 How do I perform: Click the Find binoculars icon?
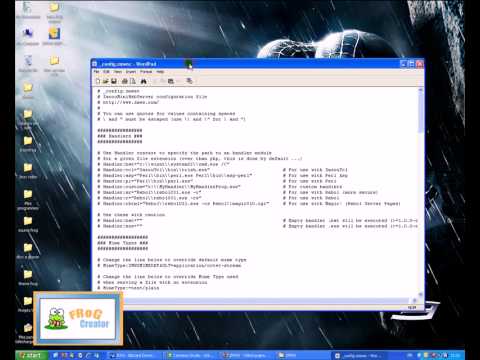143,81
